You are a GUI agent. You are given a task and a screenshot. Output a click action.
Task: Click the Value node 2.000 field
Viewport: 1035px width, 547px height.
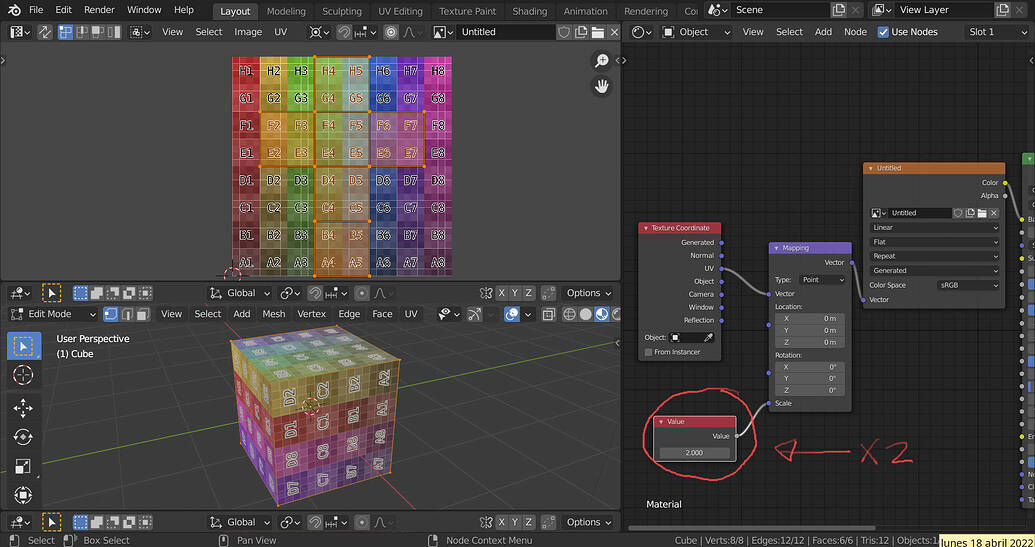(x=694, y=453)
